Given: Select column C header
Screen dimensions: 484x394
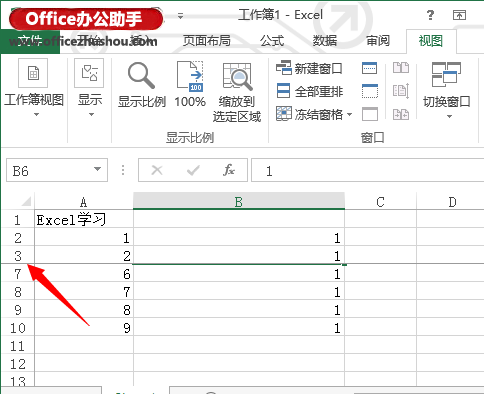Looking at the screenshot, I should [x=380, y=201].
